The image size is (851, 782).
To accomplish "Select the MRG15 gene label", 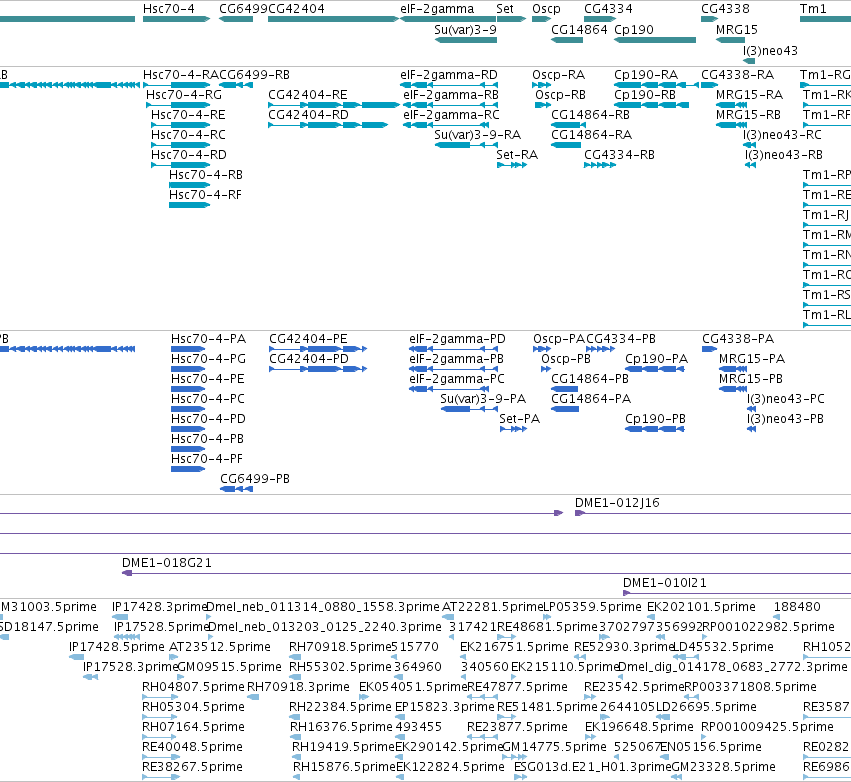I will [736, 30].
